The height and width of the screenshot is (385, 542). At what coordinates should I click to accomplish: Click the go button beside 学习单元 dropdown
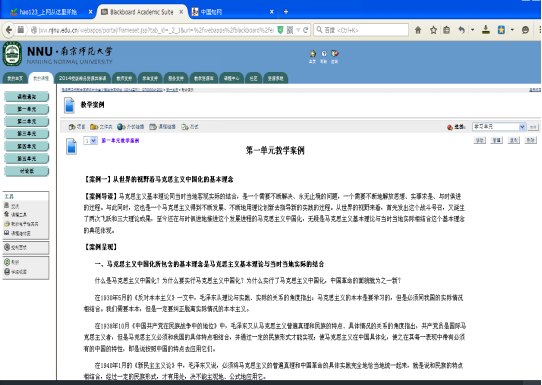pyautogui.click(x=533, y=127)
